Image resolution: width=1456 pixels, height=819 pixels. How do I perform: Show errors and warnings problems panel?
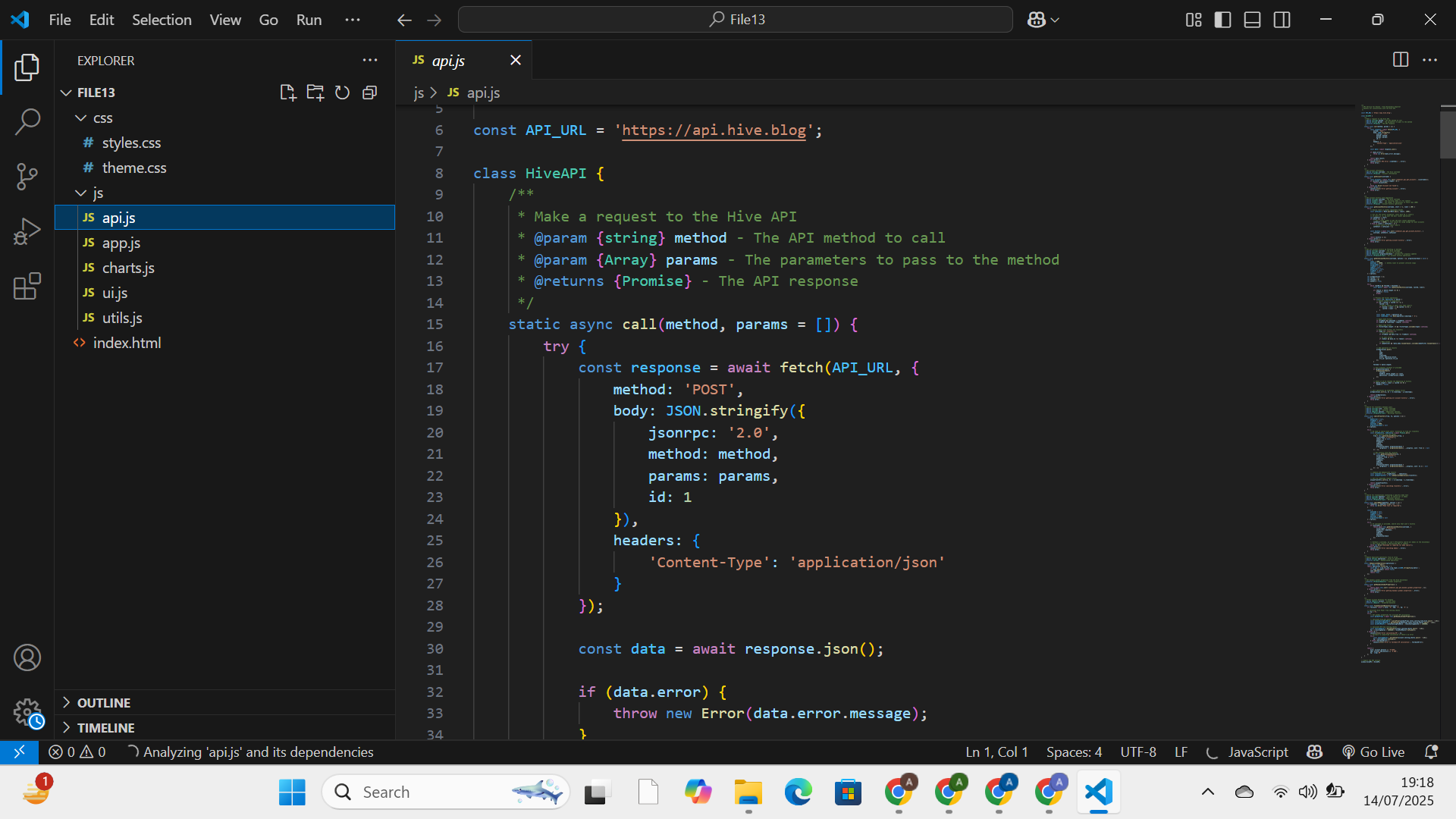tap(77, 752)
